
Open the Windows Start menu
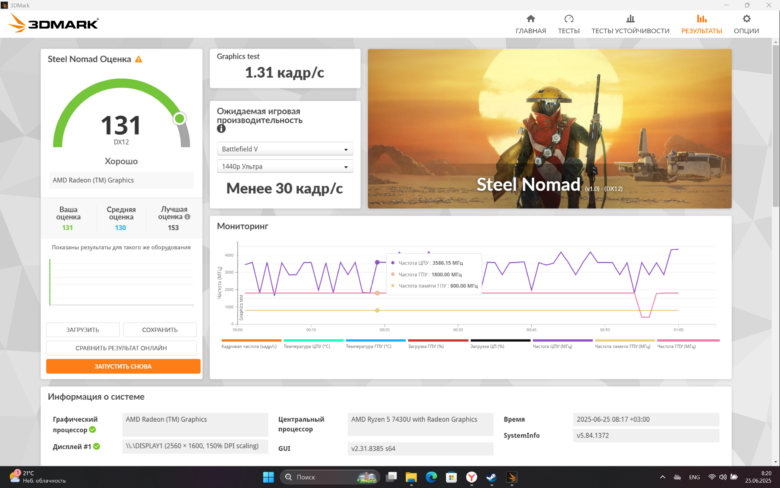(x=268, y=477)
